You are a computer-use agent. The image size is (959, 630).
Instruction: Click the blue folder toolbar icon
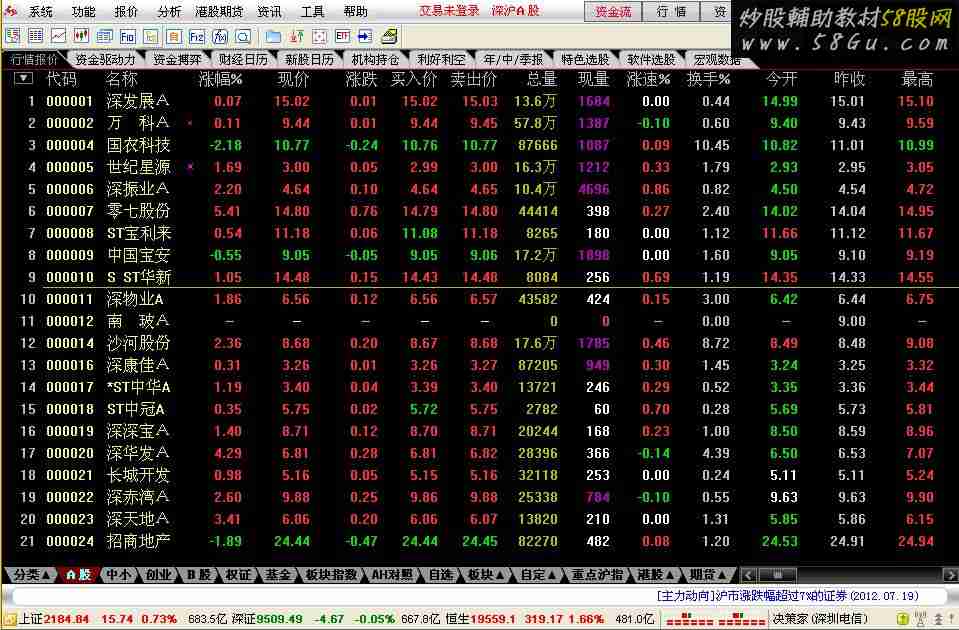click(x=273, y=37)
